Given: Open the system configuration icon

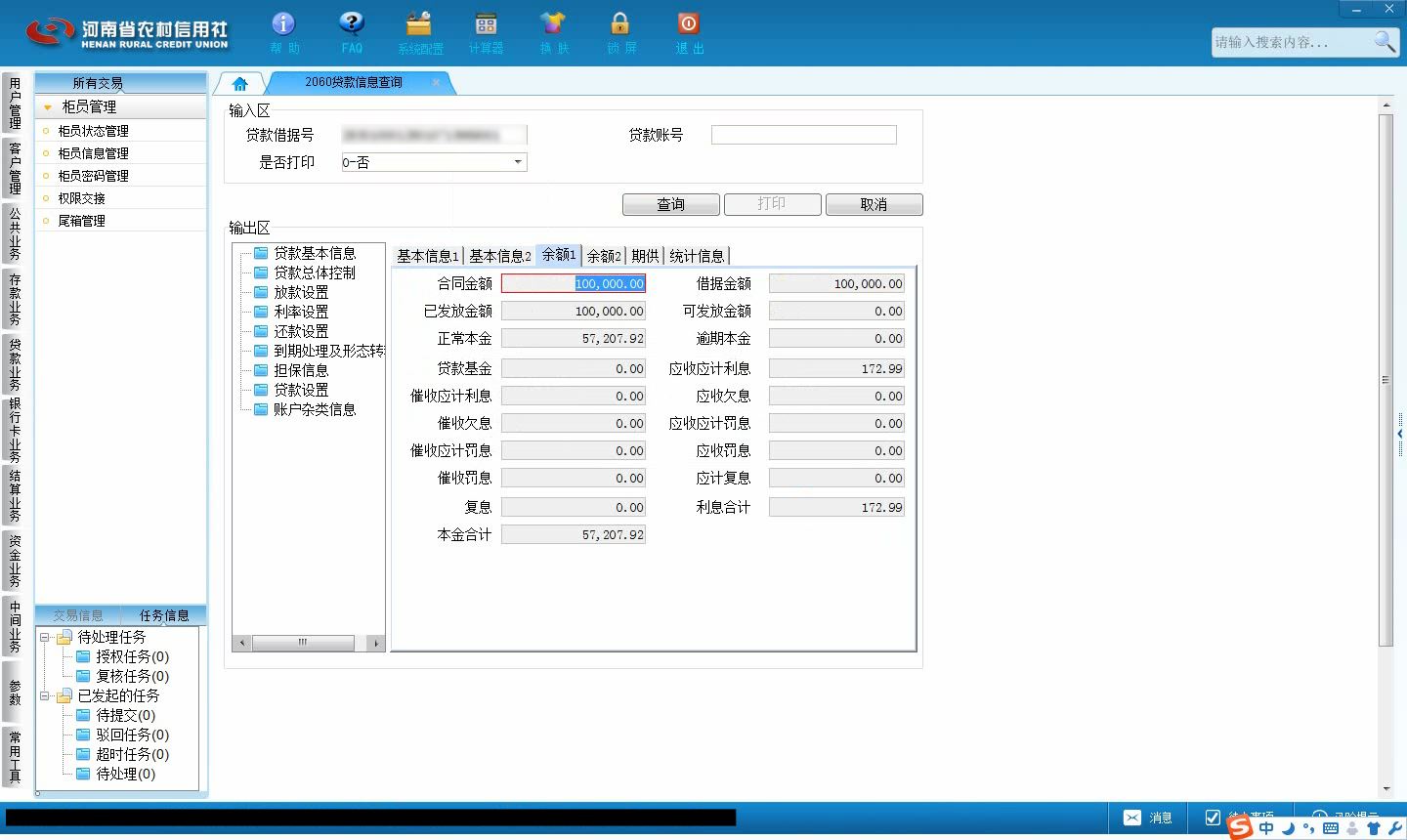Looking at the screenshot, I should 419,24.
